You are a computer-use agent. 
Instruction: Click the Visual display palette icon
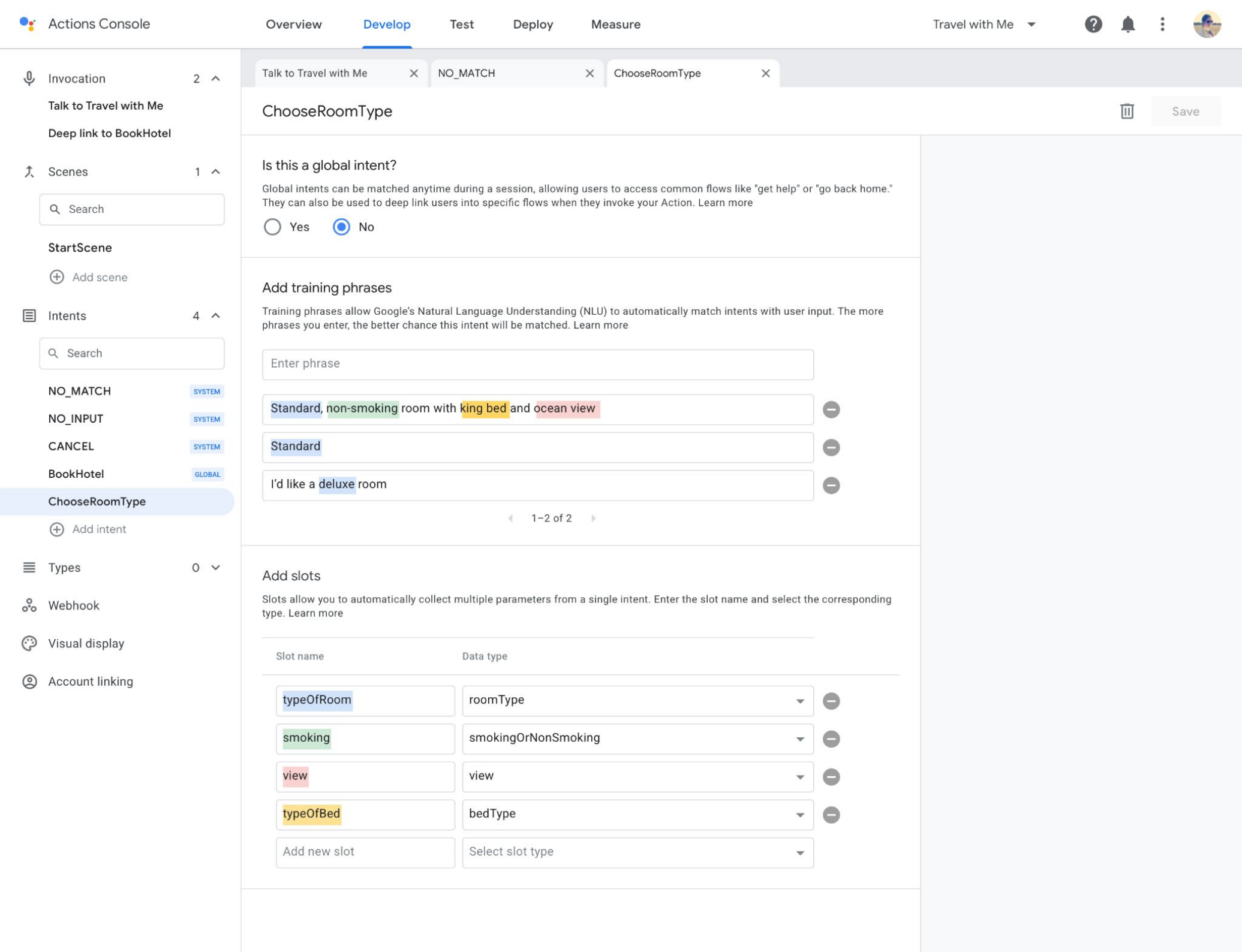click(x=29, y=643)
